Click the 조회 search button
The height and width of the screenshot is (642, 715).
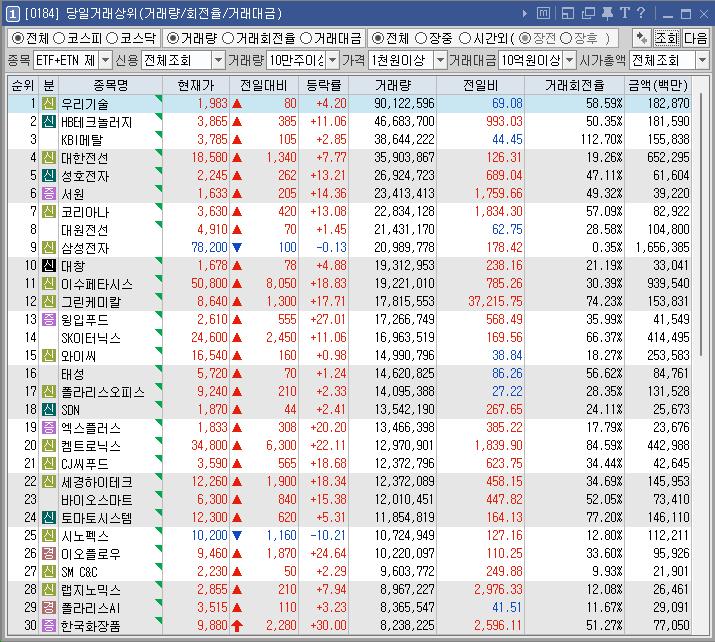(x=667, y=38)
